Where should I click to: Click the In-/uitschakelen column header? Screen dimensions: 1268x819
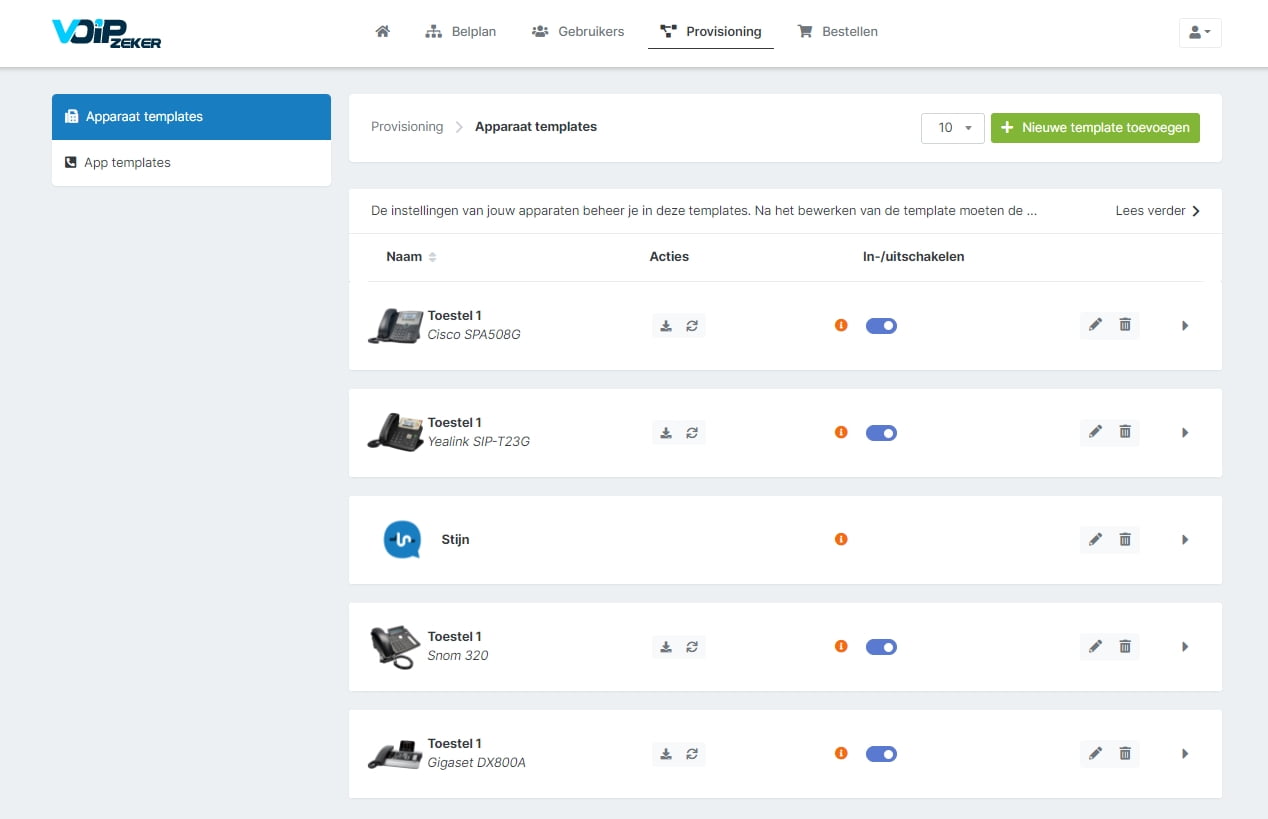click(x=913, y=257)
